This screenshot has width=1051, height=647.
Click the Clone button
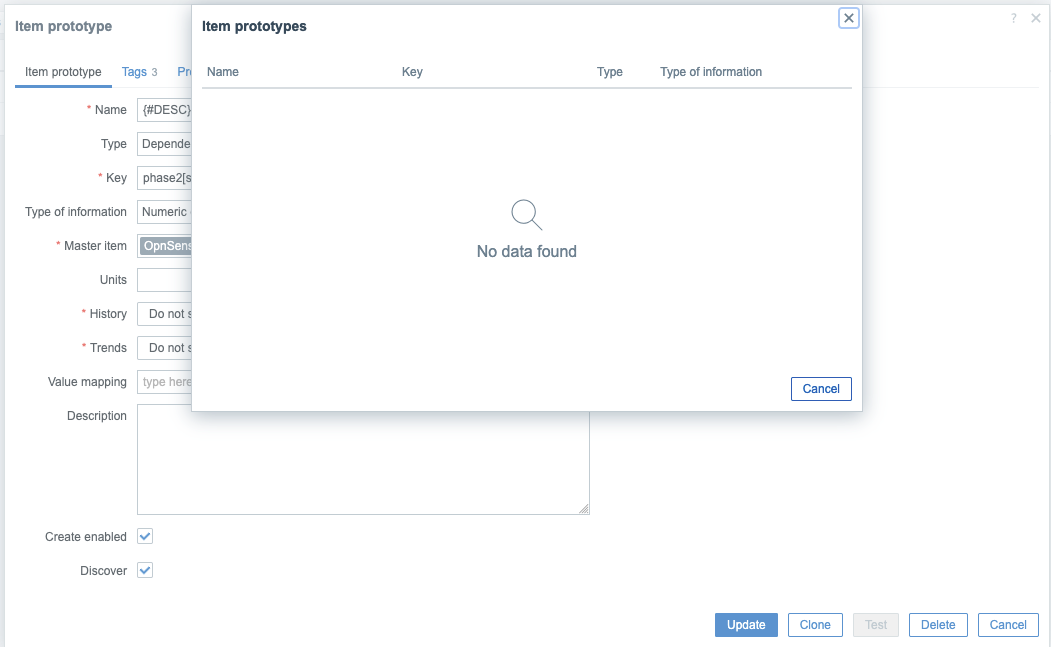815,625
